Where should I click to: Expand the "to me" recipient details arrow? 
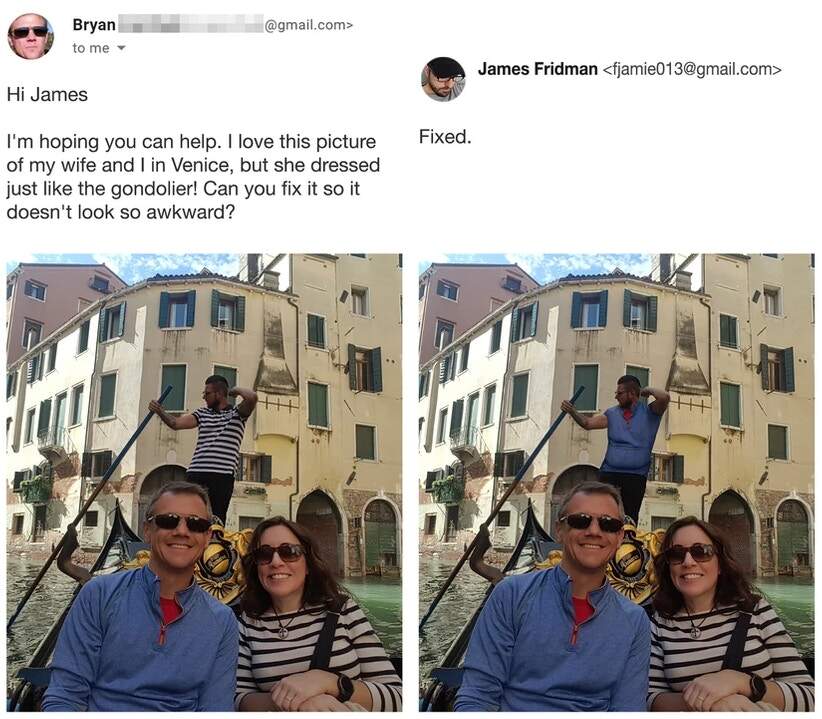coord(121,48)
